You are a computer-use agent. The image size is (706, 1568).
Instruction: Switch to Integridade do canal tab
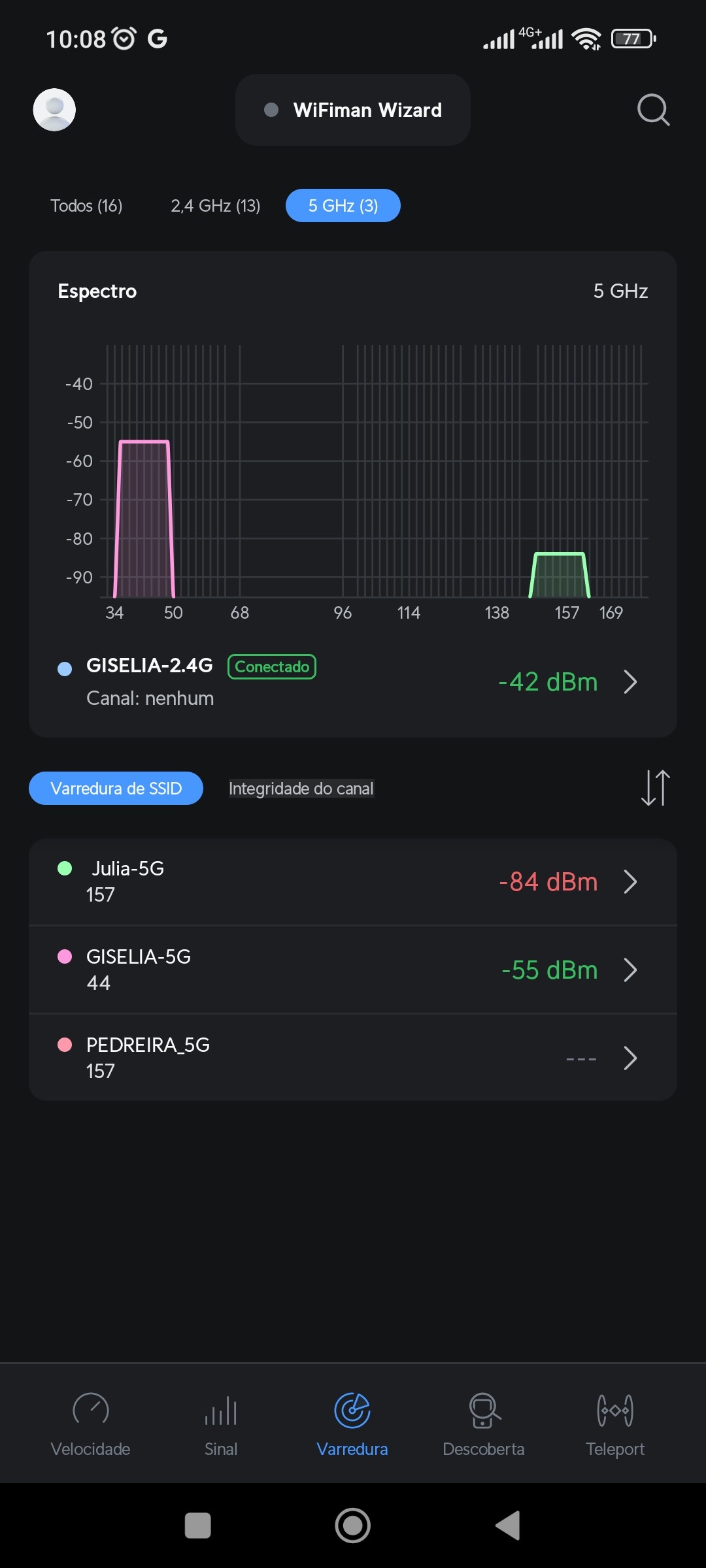pos(301,789)
